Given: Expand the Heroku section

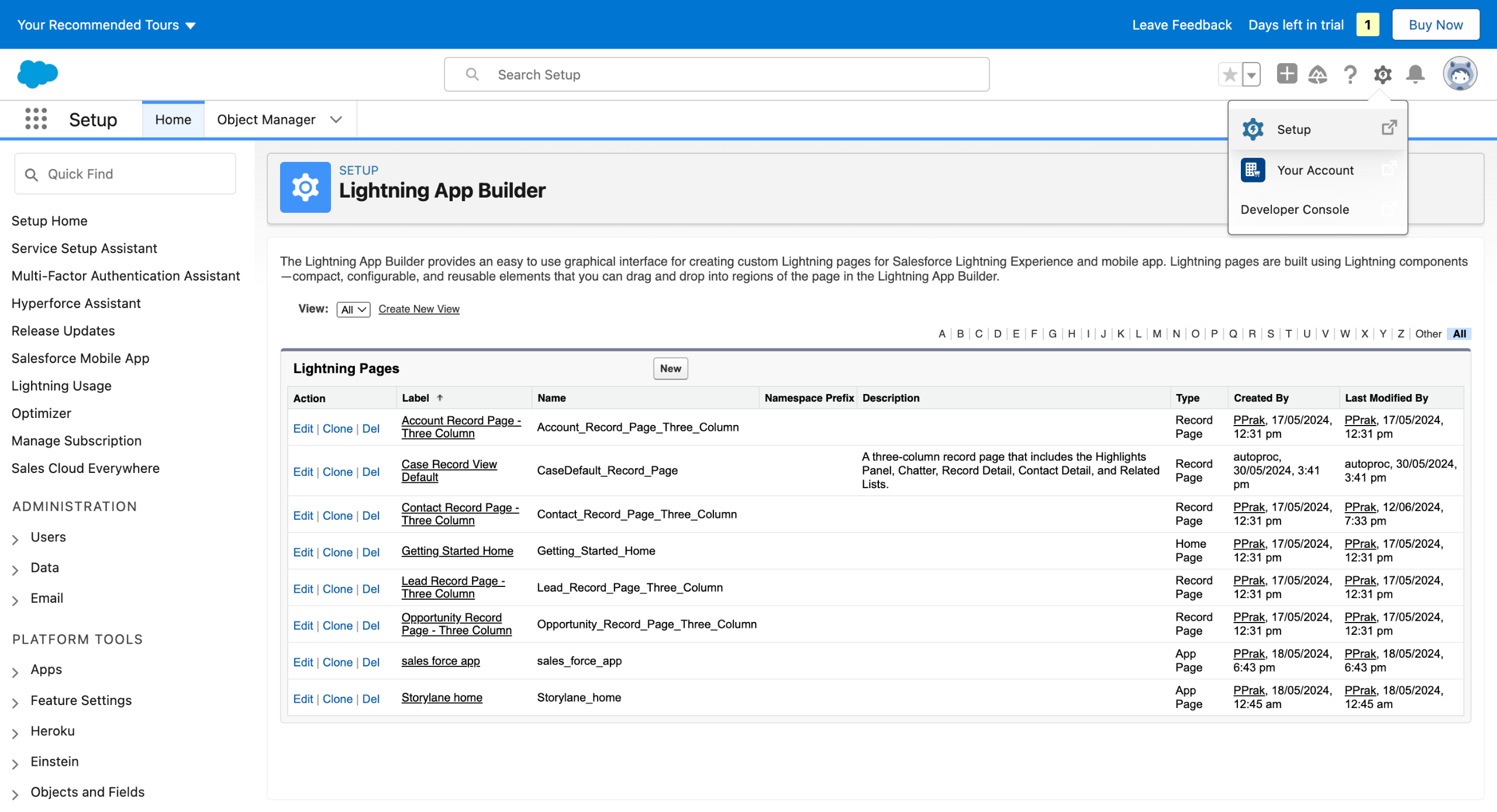Looking at the screenshot, I should tap(15, 732).
